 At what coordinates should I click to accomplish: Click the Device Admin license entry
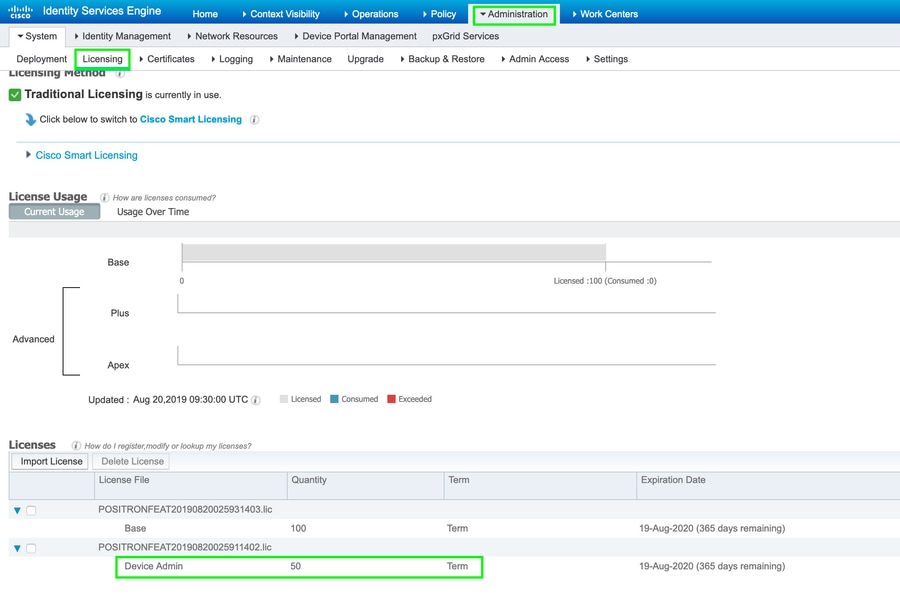[153, 566]
